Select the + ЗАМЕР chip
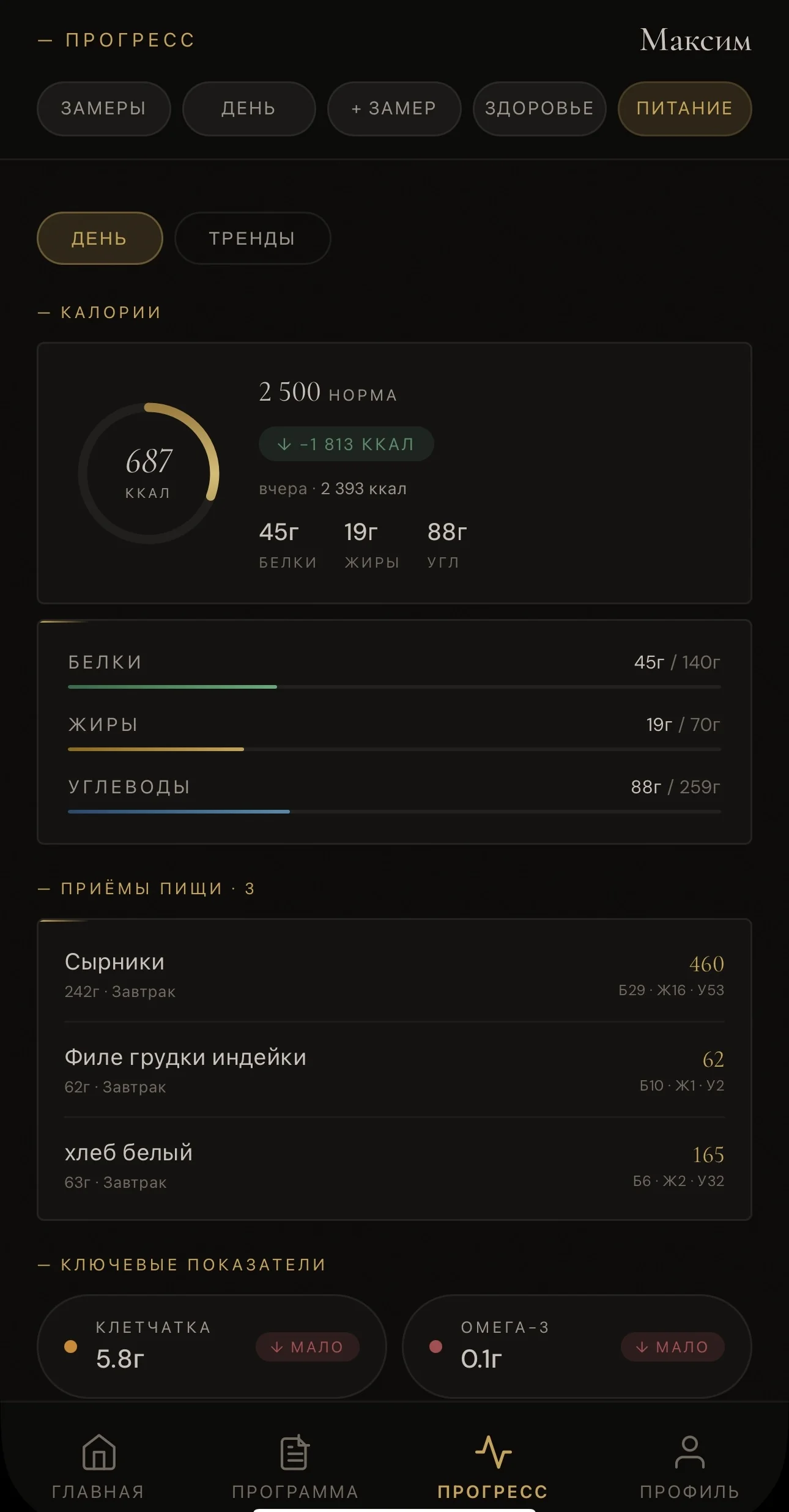This screenshot has width=789, height=1512. click(394, 109)
